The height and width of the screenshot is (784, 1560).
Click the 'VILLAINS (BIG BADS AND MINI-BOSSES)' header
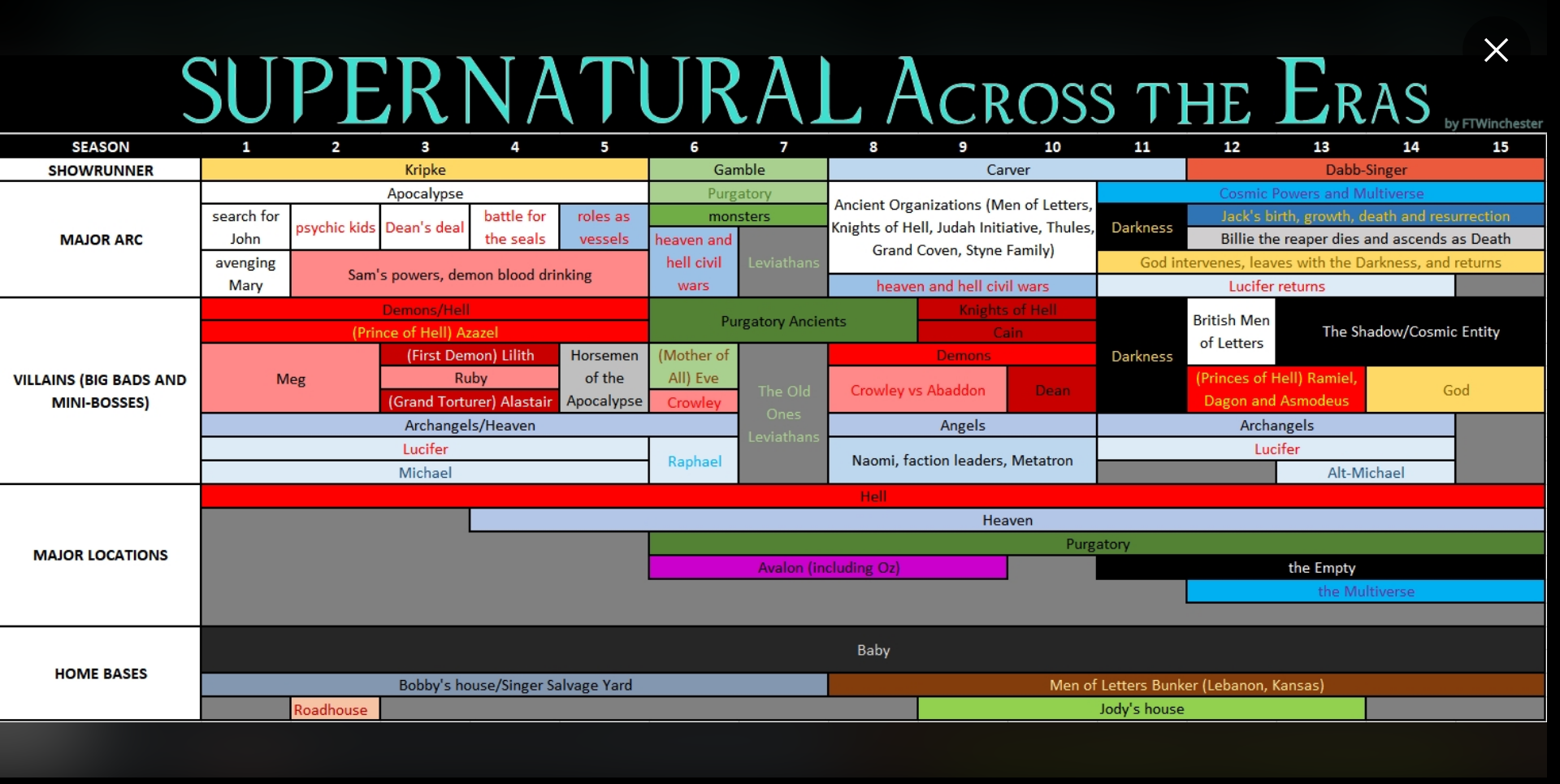click(x=101, y=391)
